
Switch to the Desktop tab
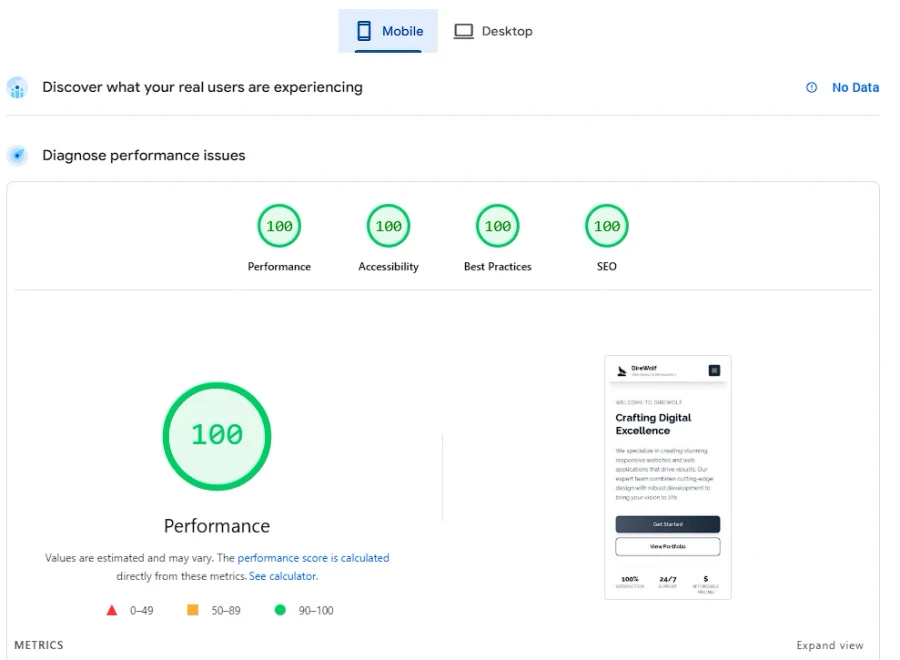coord(492,31)
